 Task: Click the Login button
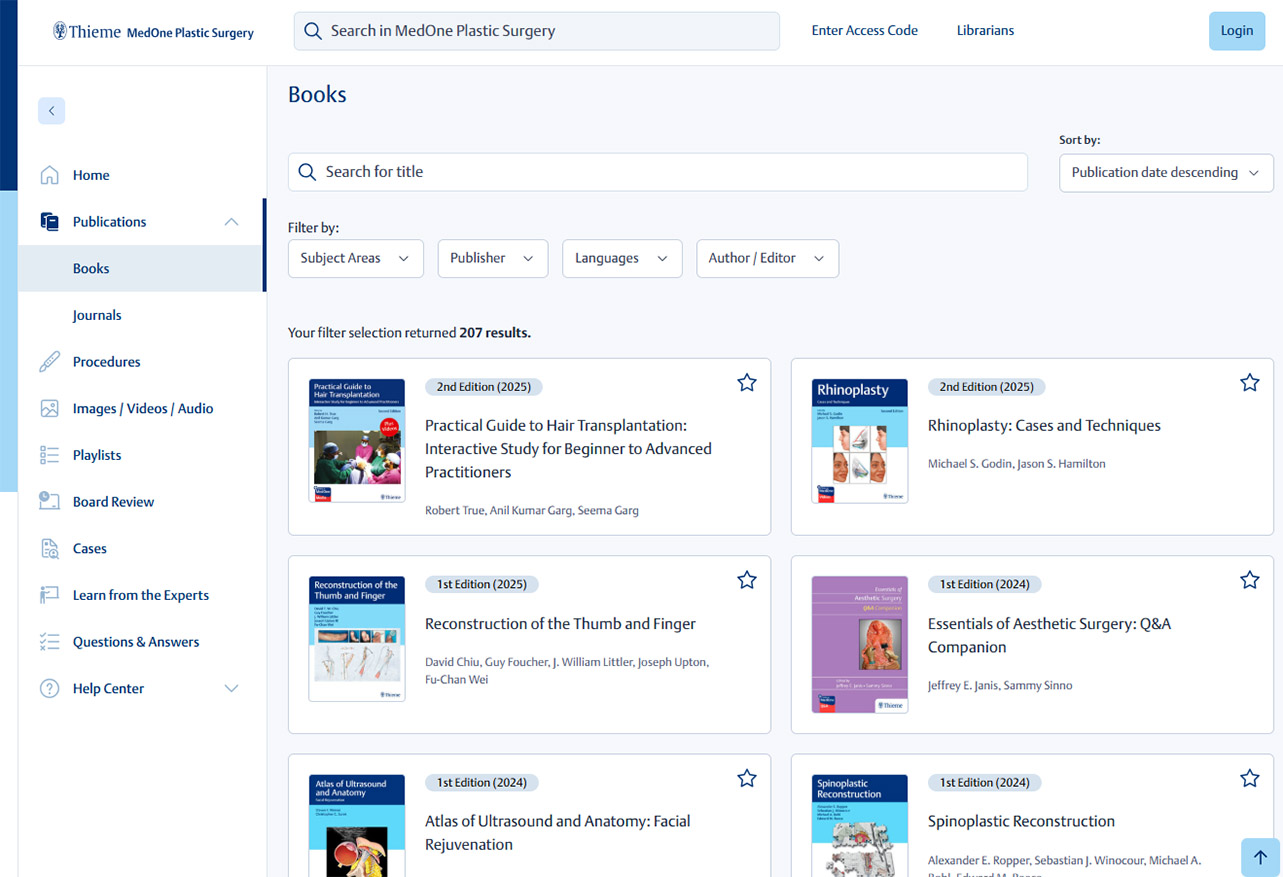(1236, 30)
